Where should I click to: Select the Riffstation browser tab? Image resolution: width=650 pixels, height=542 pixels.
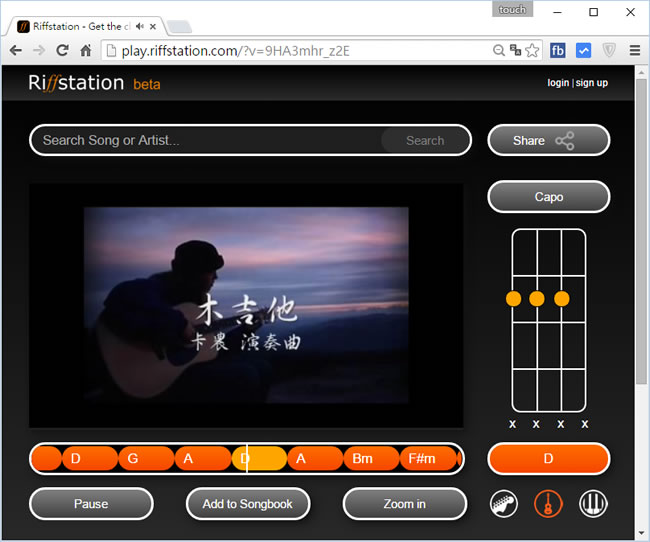[x=86, y=26]
